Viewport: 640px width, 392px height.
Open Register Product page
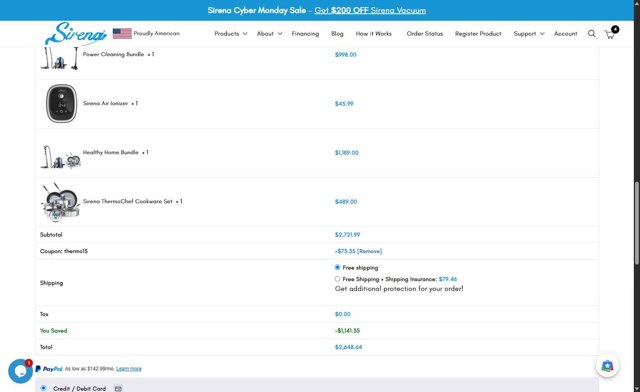coord(478,33)
